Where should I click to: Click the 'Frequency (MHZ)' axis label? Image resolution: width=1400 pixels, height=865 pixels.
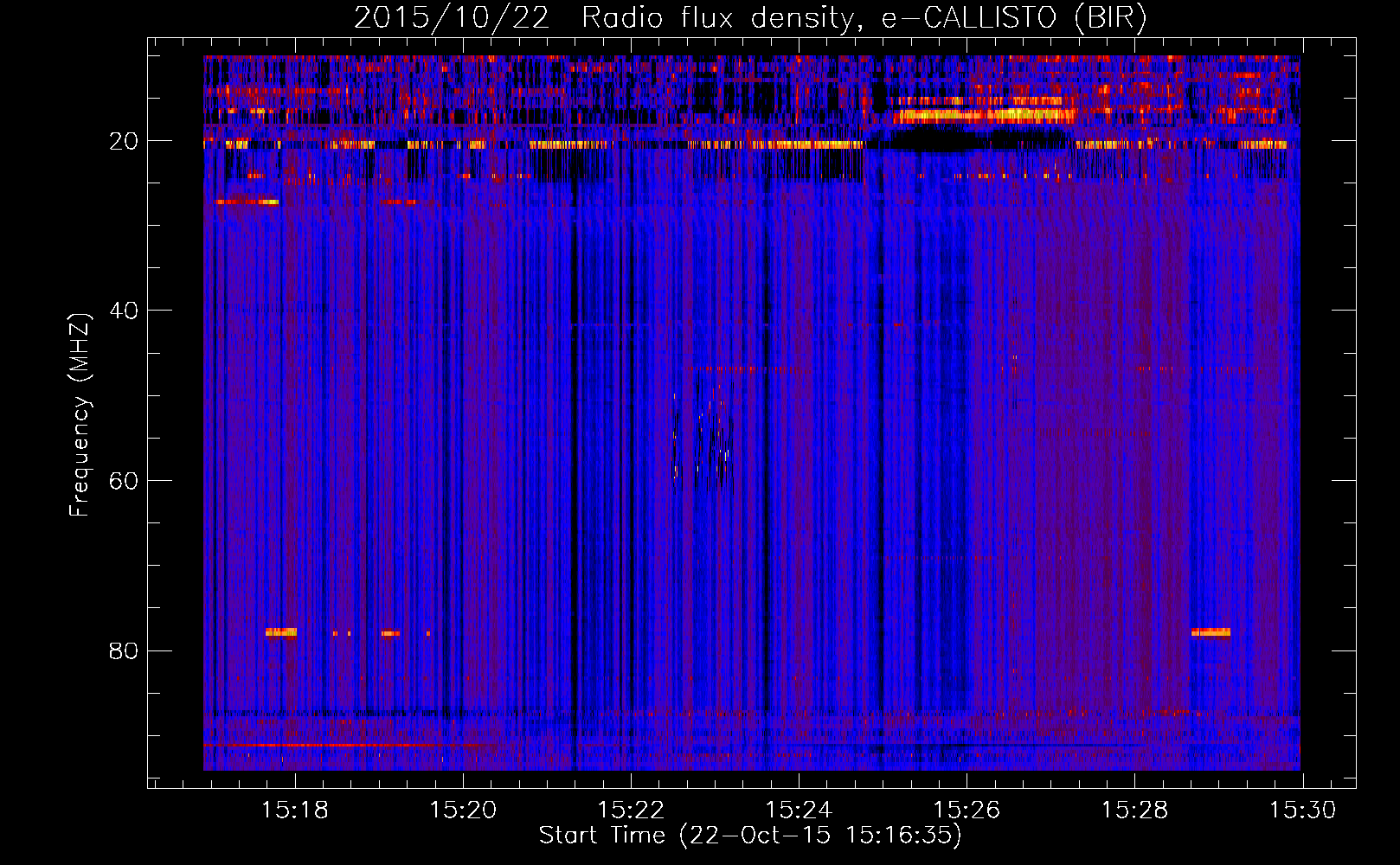80,415
